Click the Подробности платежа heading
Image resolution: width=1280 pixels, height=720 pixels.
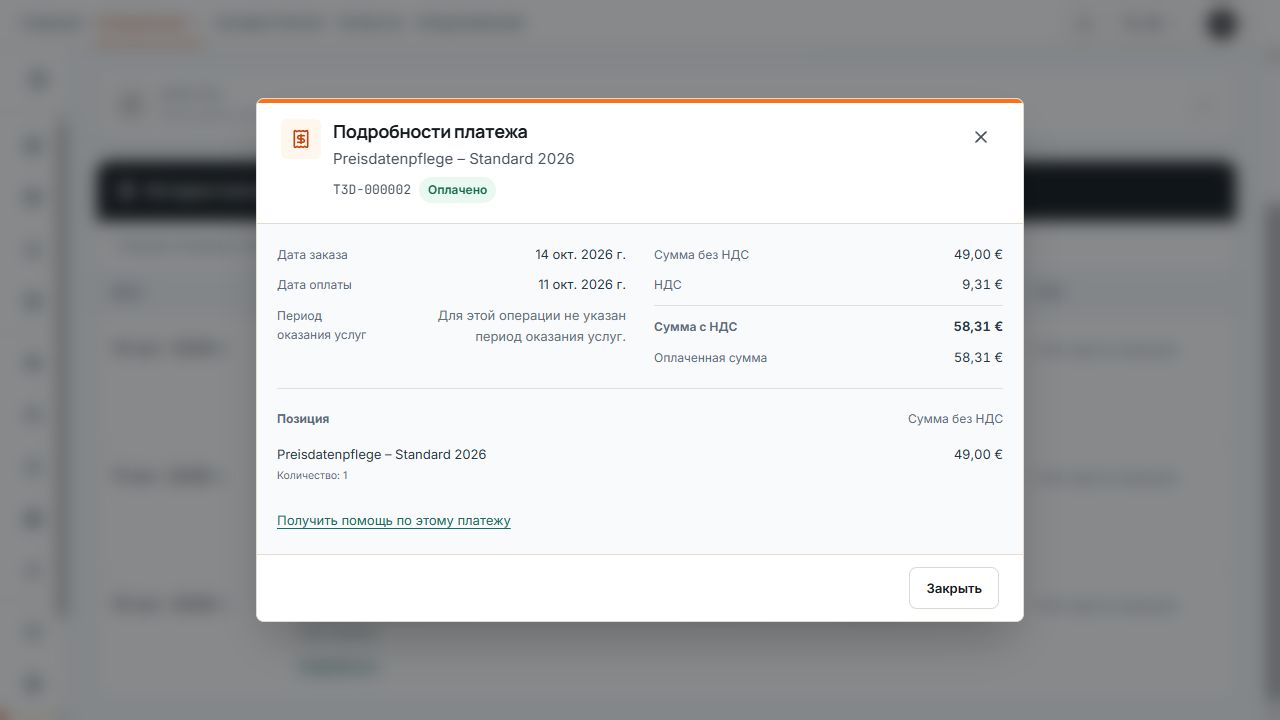point(430,131)
